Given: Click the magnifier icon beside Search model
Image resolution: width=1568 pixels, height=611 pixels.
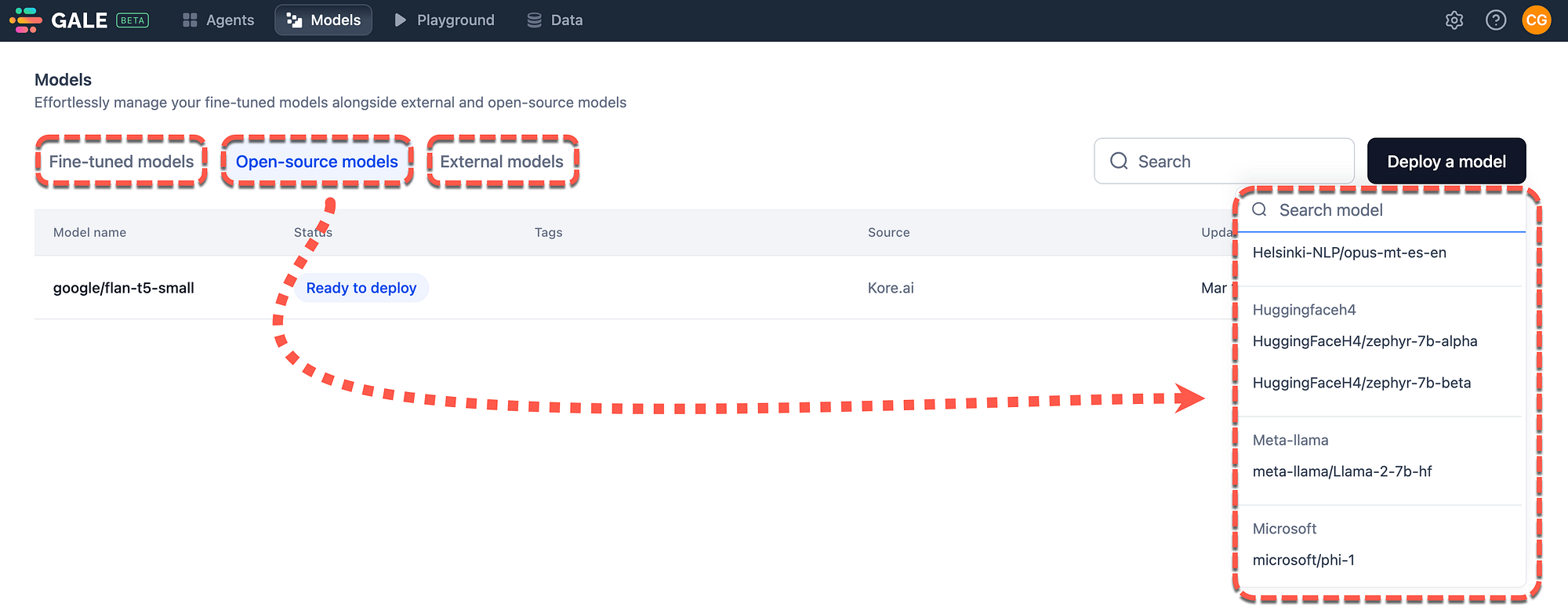Looking at the screenshot, I should coord(1259,209).
